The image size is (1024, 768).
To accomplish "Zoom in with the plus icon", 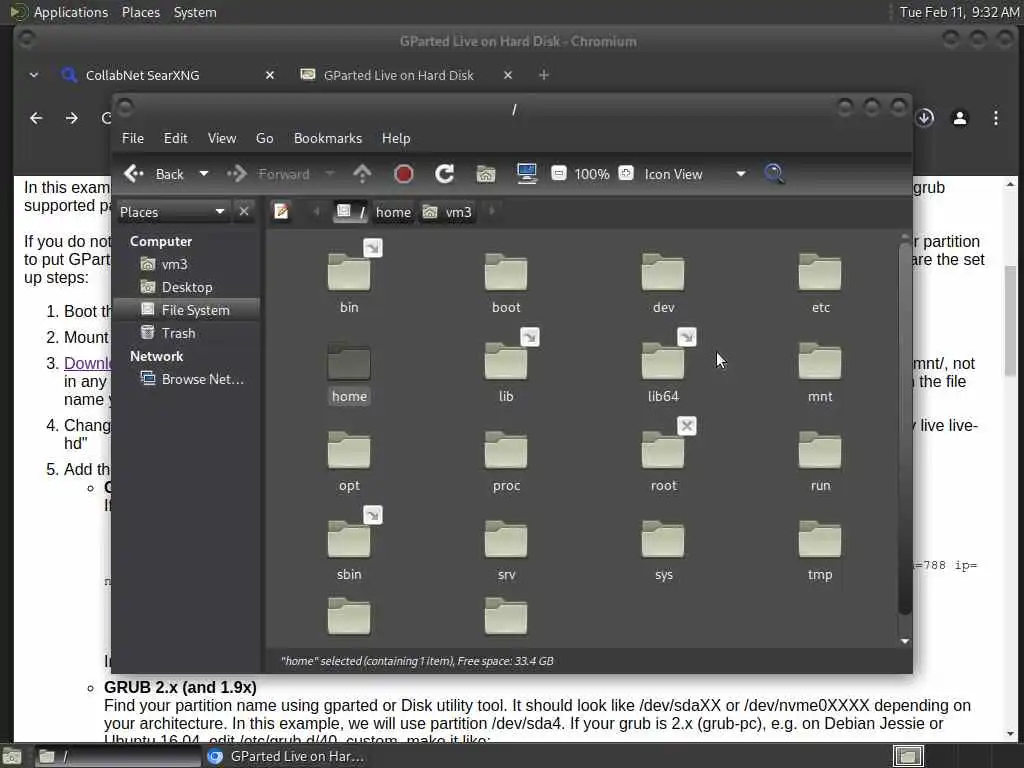I will (626, 173).
